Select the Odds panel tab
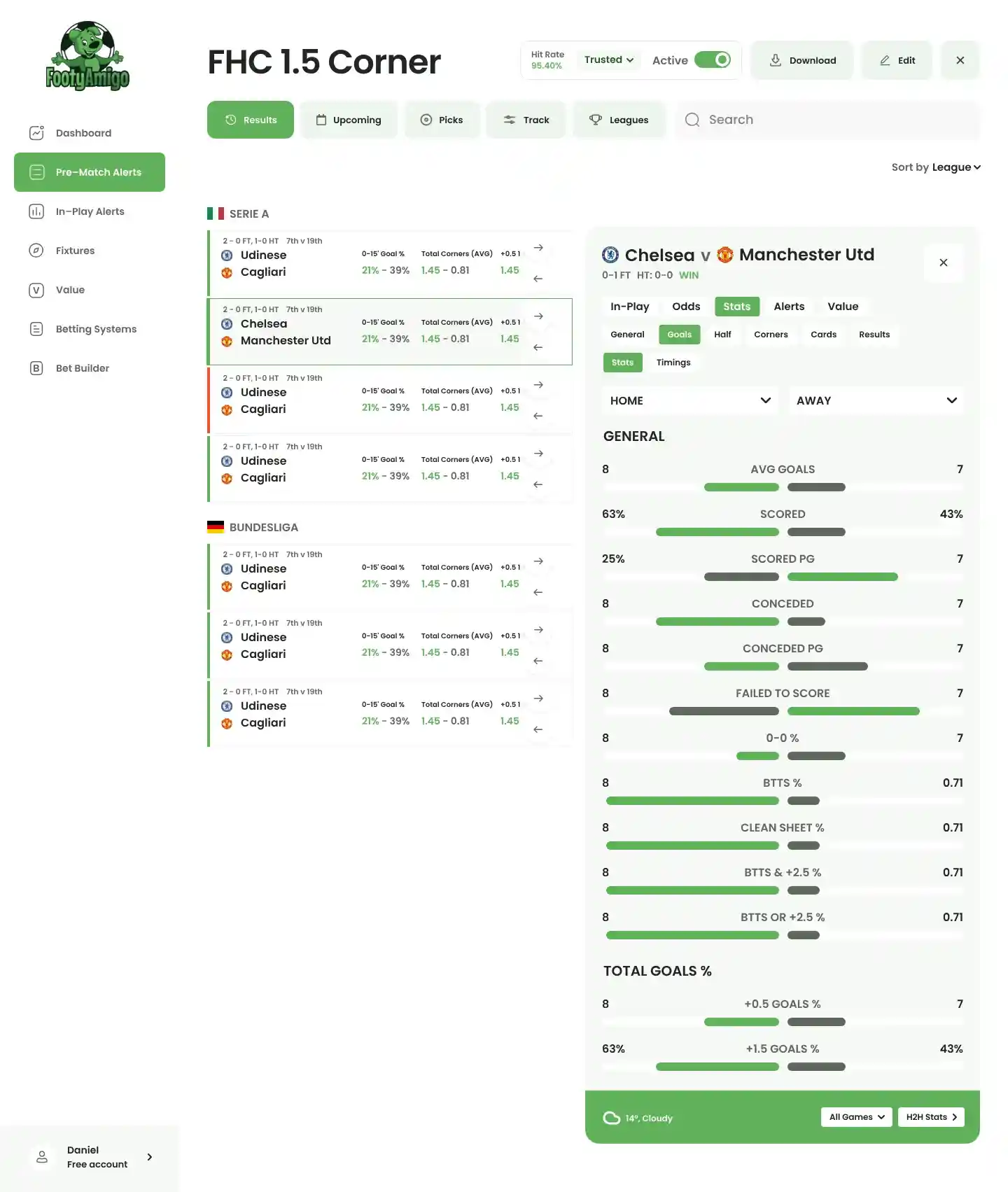This screenshot has width=1008, height=1192. [x=686, y=307]
